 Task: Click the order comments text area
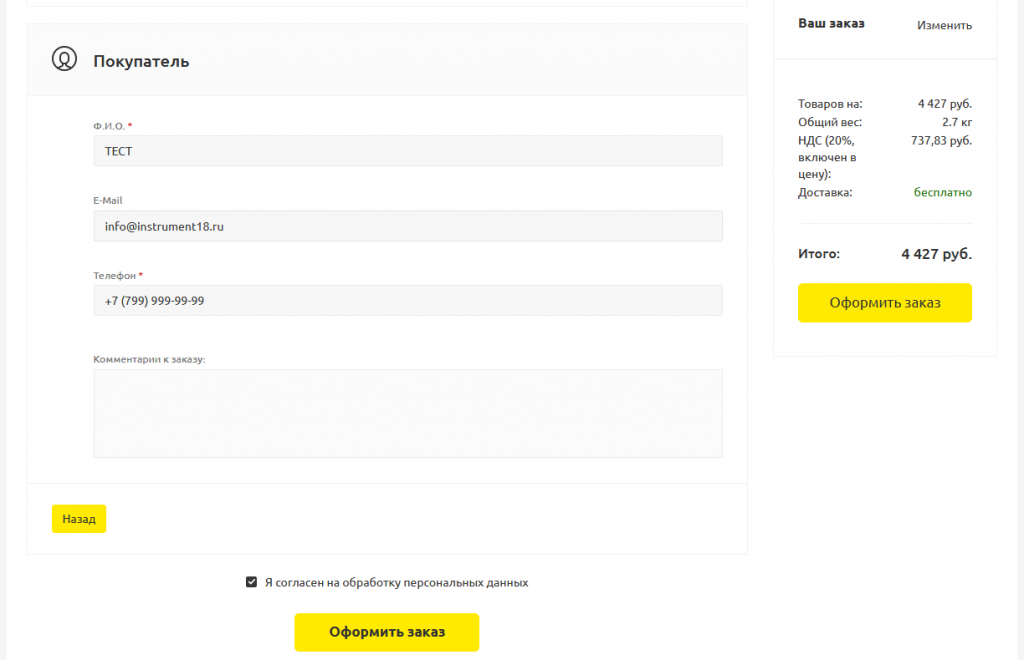point(408,413)
